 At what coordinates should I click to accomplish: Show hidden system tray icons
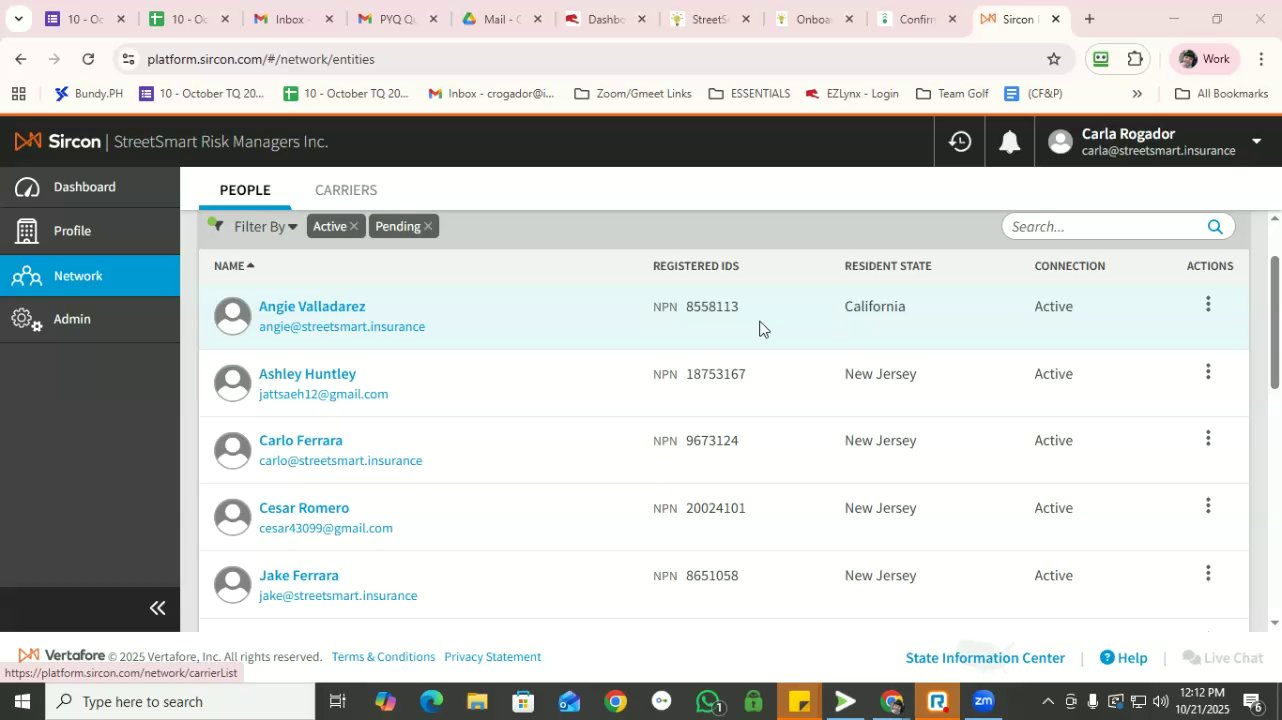pos(1047,701)
